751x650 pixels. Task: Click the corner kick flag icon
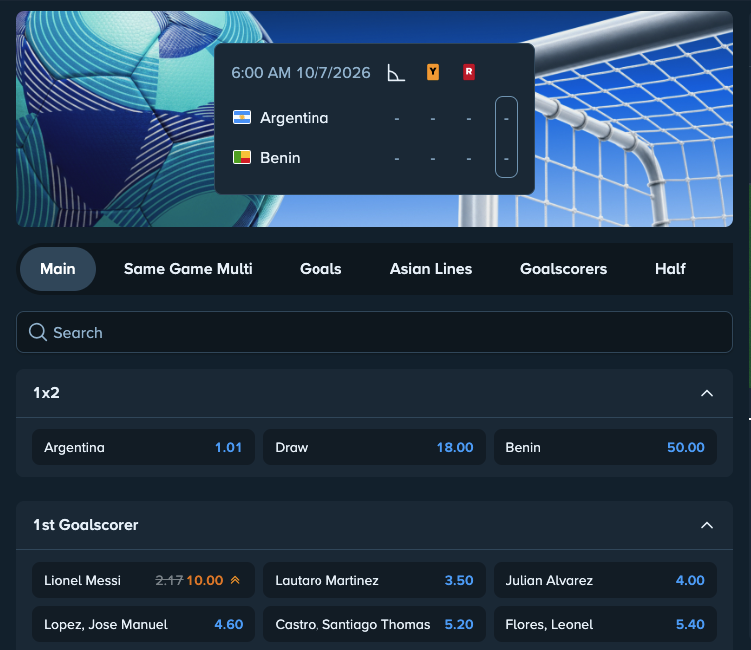(x=396, y=73)
